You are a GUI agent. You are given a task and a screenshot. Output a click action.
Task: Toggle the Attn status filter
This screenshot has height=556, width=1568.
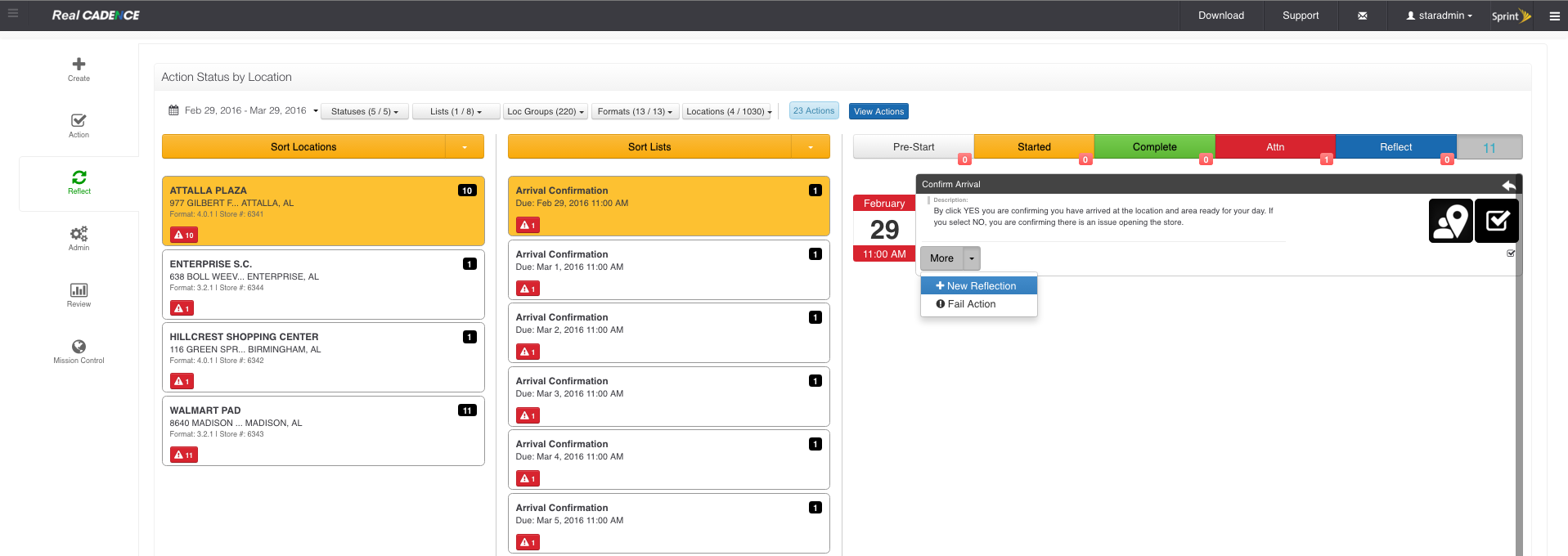tap(1274, 147)
